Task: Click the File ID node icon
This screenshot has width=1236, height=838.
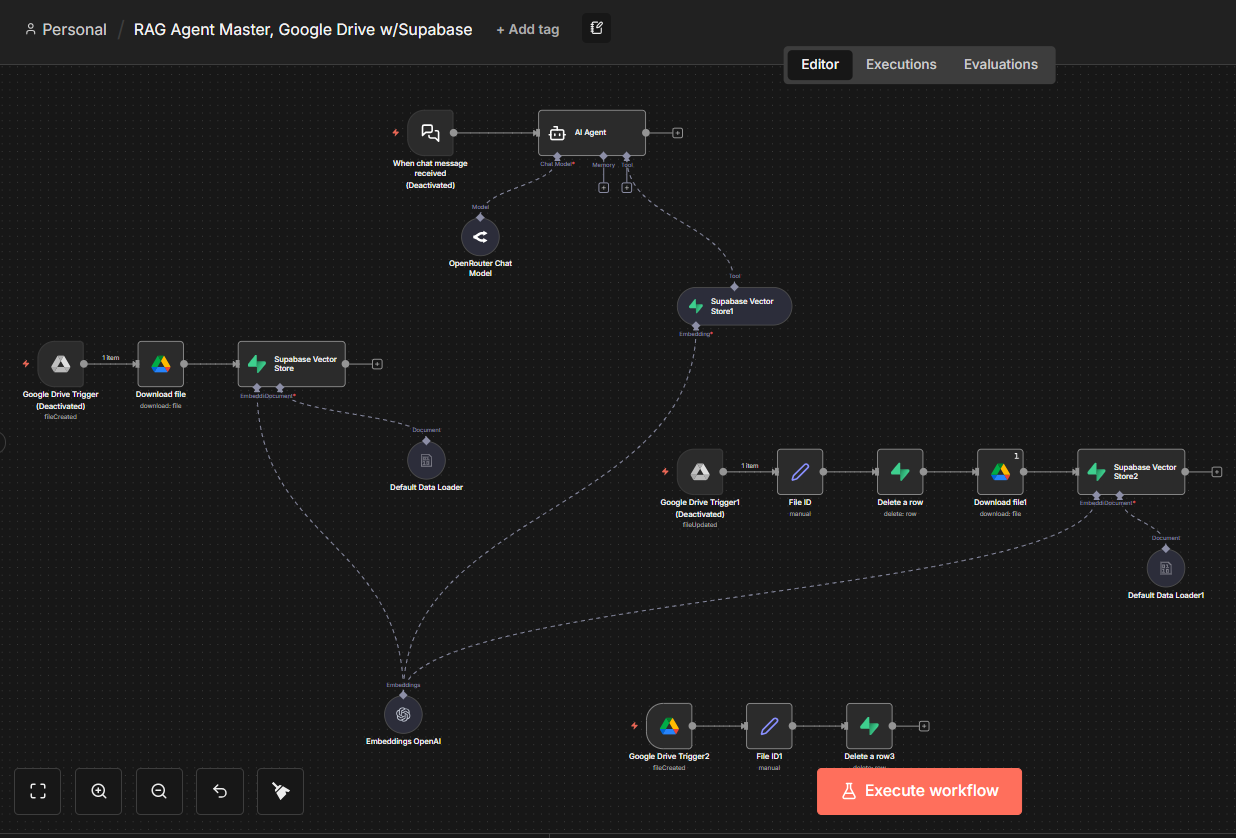Action: pos(799,471)
